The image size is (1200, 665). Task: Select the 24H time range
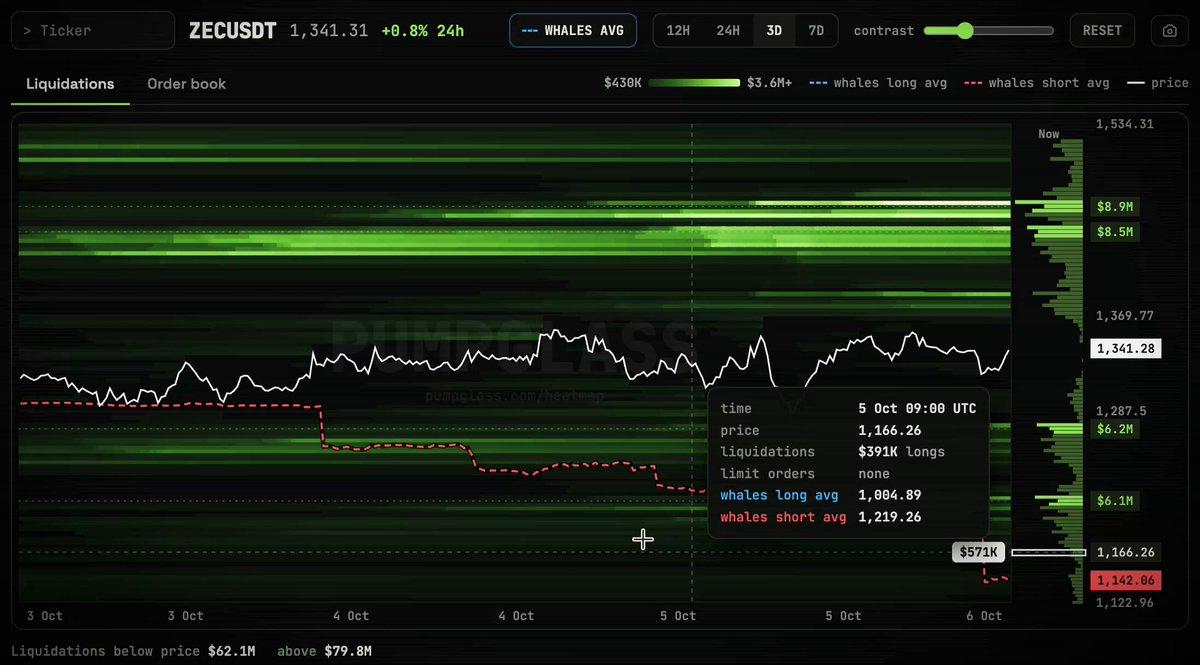[728, 31]
